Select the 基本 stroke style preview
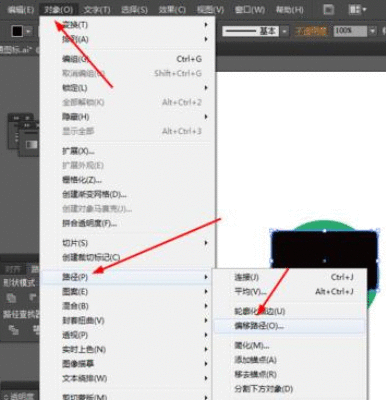Viewport: 386px width, 400px height. click(x=250, y=31)
